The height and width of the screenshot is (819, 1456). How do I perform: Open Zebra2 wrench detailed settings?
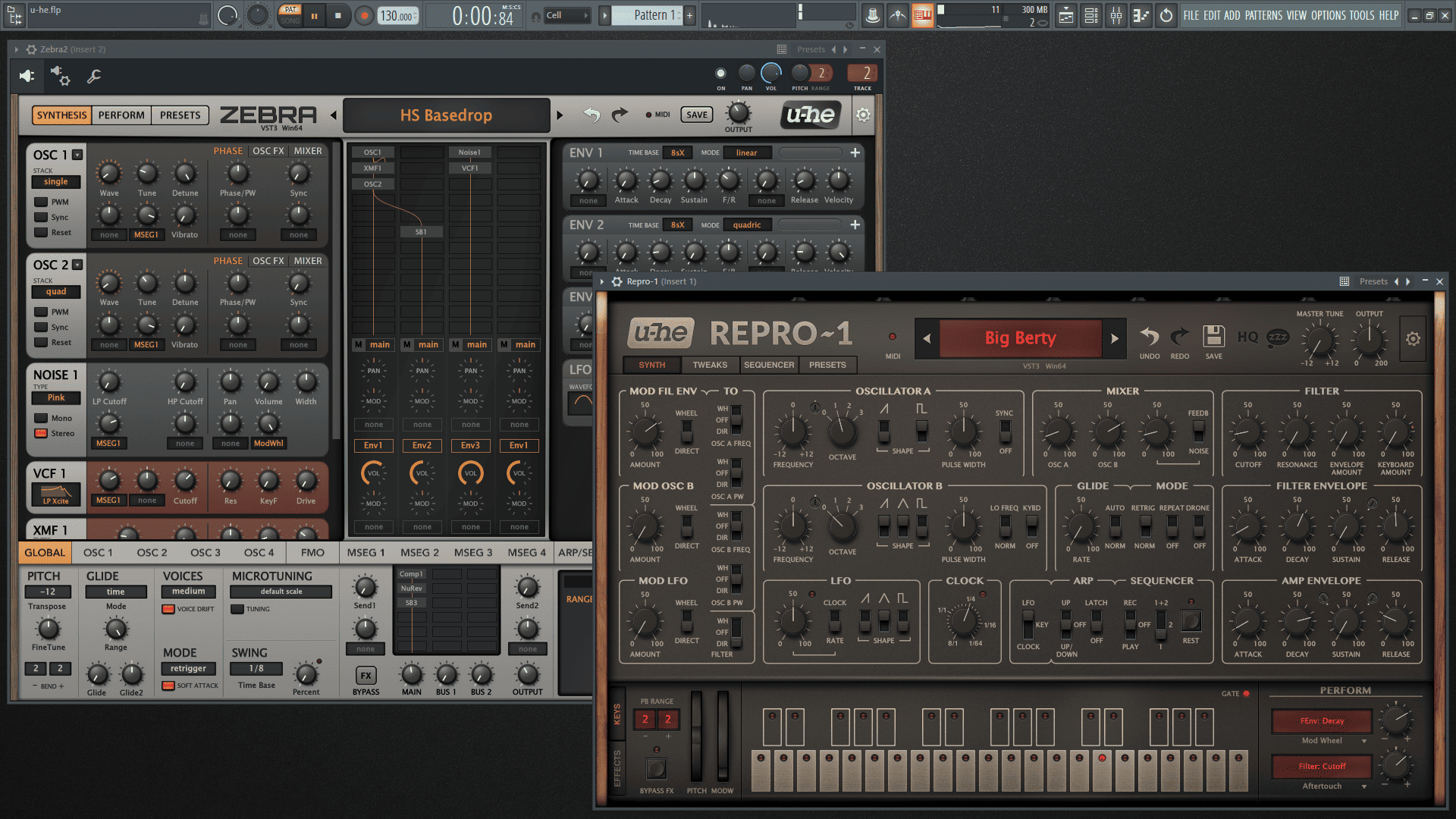[x=94, y=76]
